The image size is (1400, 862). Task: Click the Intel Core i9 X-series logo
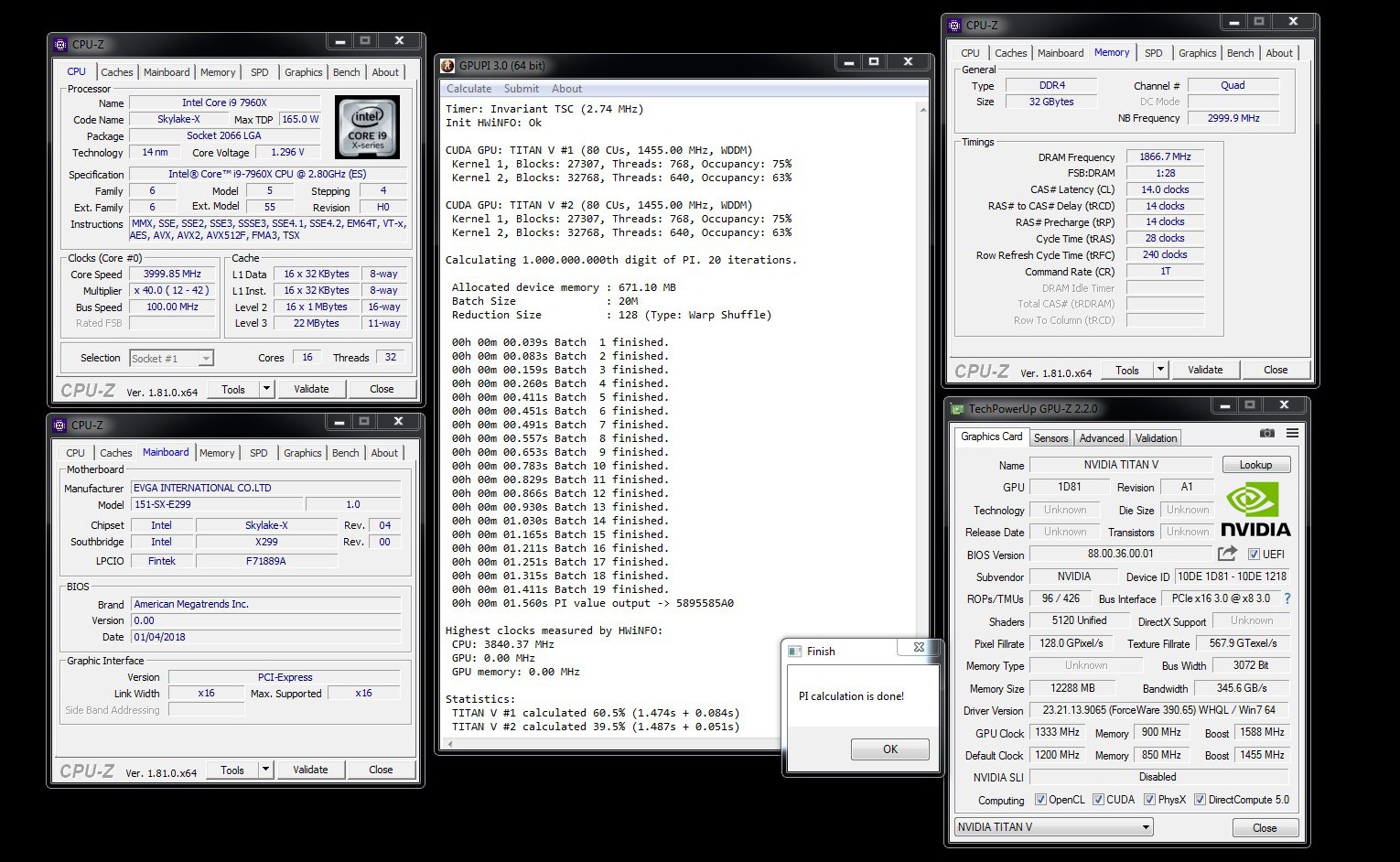(367, 127)
